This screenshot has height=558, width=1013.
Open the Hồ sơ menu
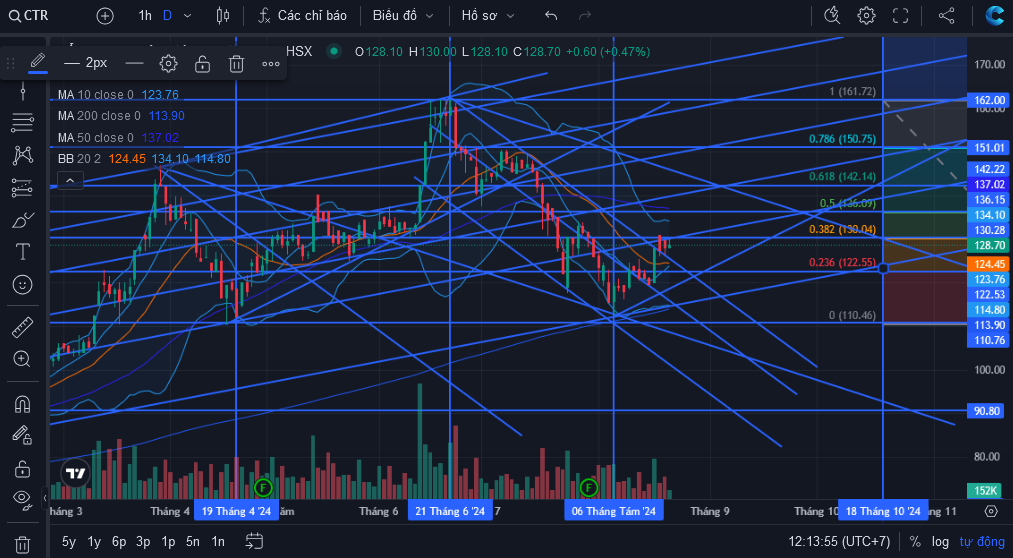click(488, 16)
